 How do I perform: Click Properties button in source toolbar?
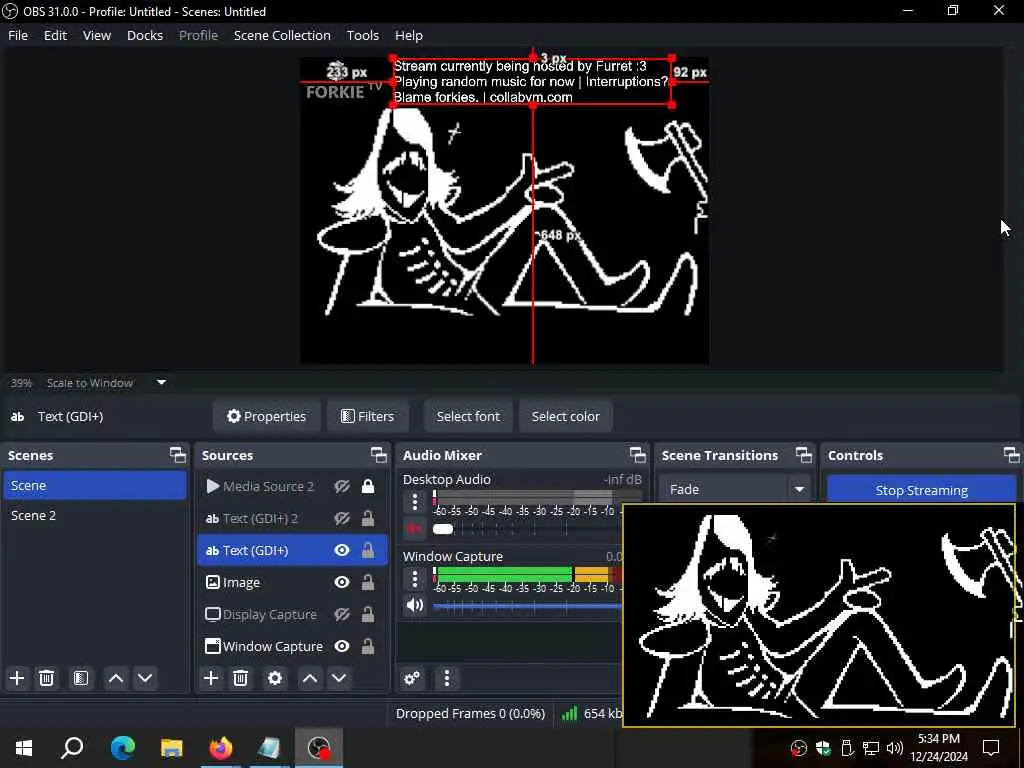click(266, 416)
